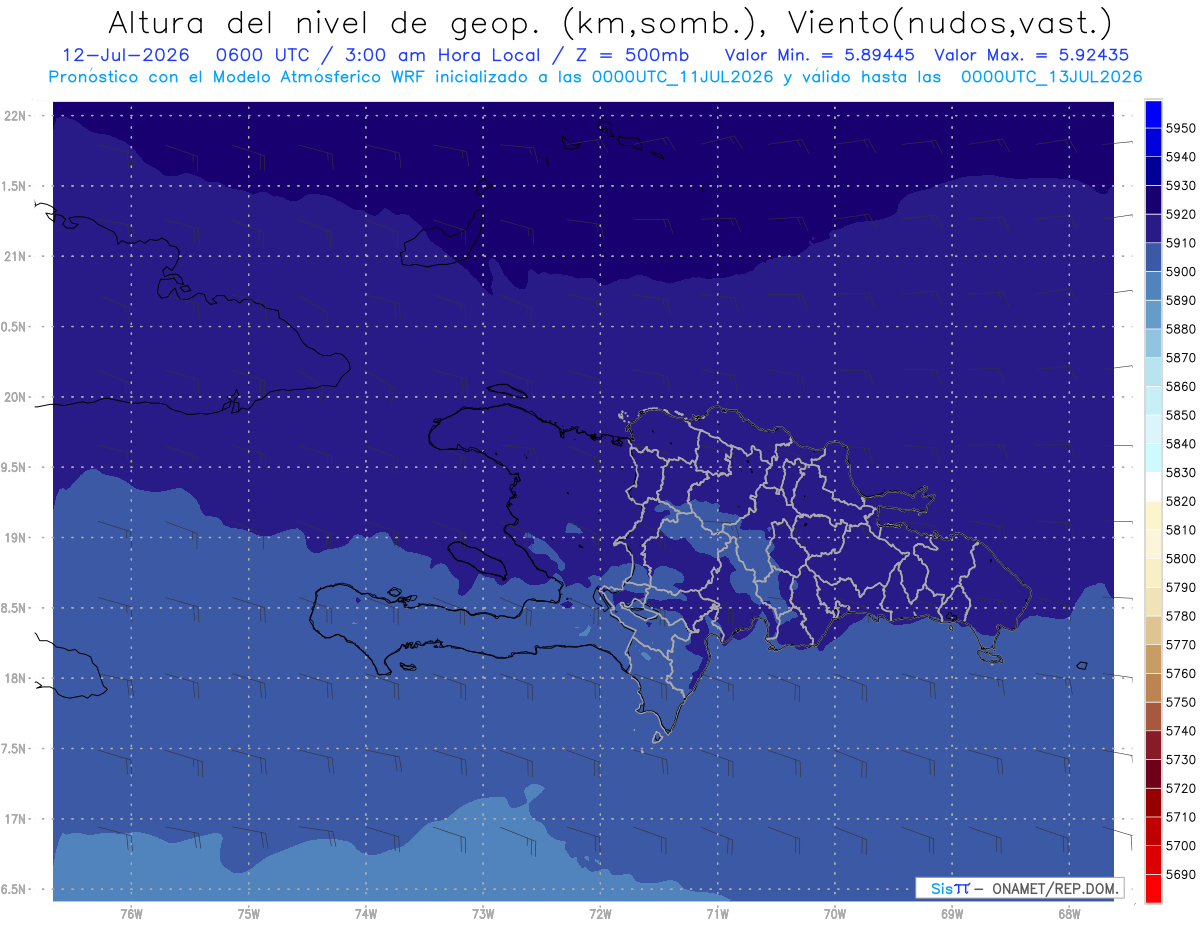Viewport: 1200px width, 927px height.
Task: Pick the light blue swatch between 5880 and 5870
Action: coord(1152,343)
